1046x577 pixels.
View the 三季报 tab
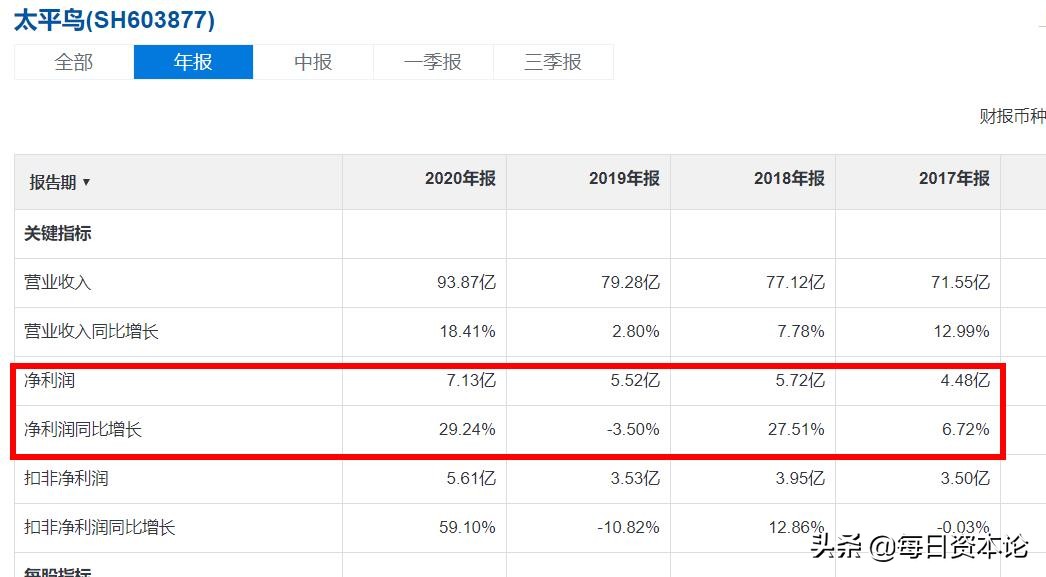(553, 61)
